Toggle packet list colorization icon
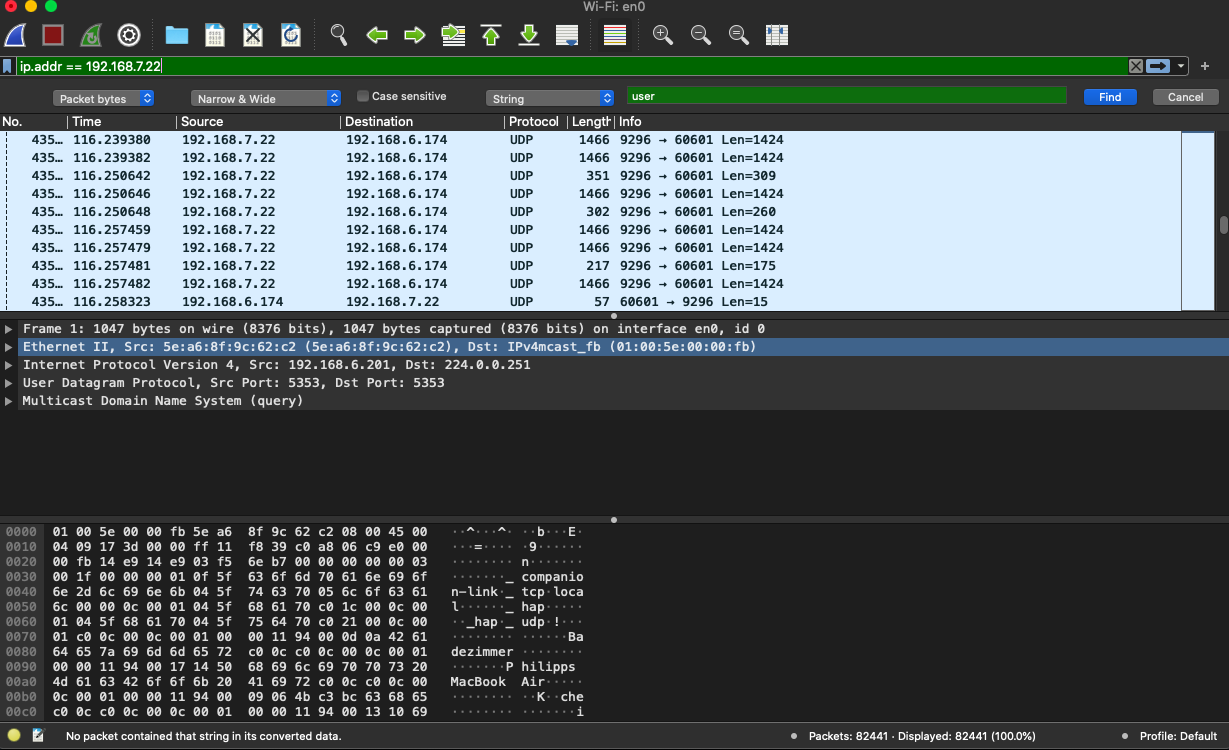Screen dimensions: 1229x750 click(x=615, y=35)
